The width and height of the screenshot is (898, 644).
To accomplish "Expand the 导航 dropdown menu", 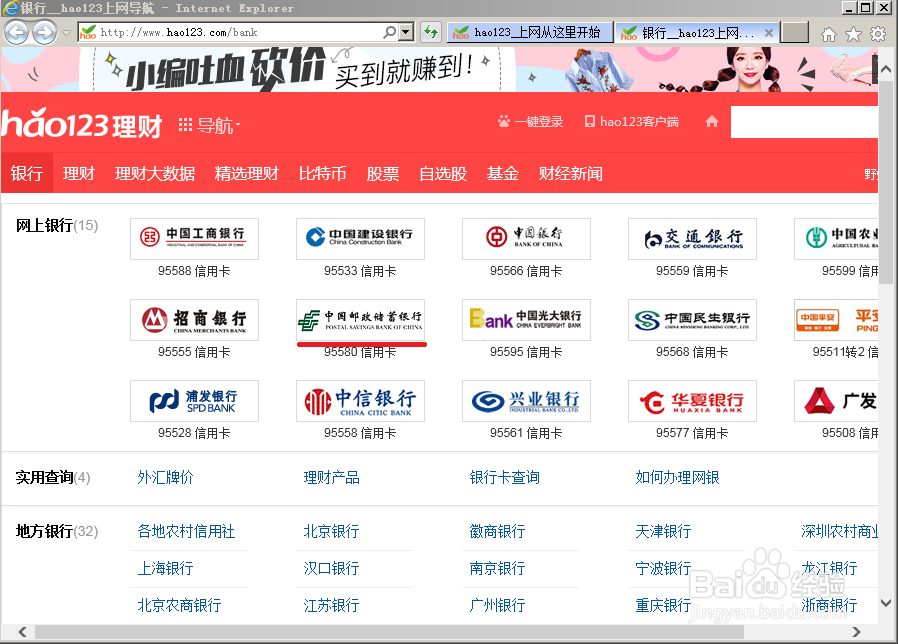I will click(210, 125).
